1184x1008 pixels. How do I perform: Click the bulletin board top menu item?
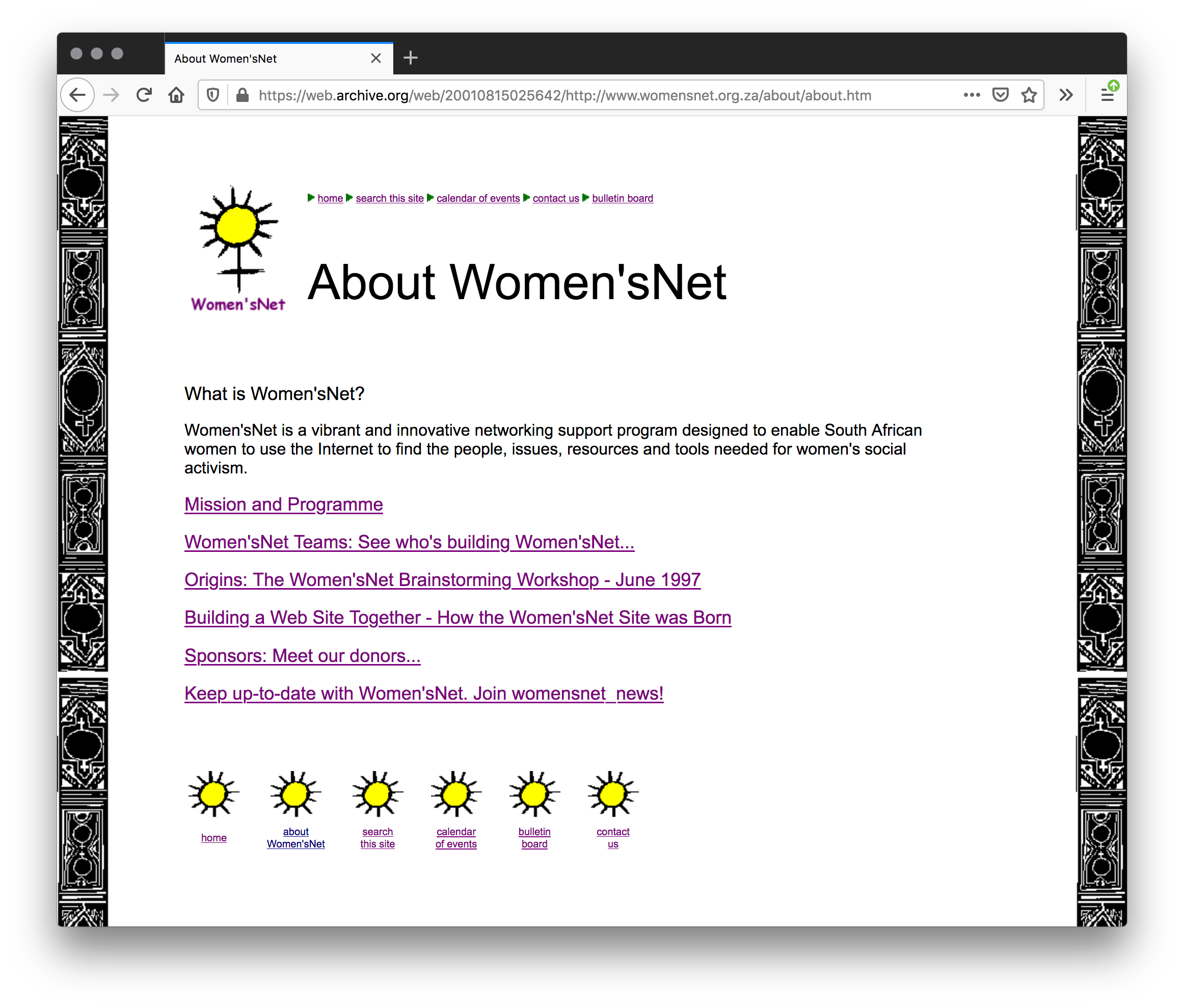(621, 198)
